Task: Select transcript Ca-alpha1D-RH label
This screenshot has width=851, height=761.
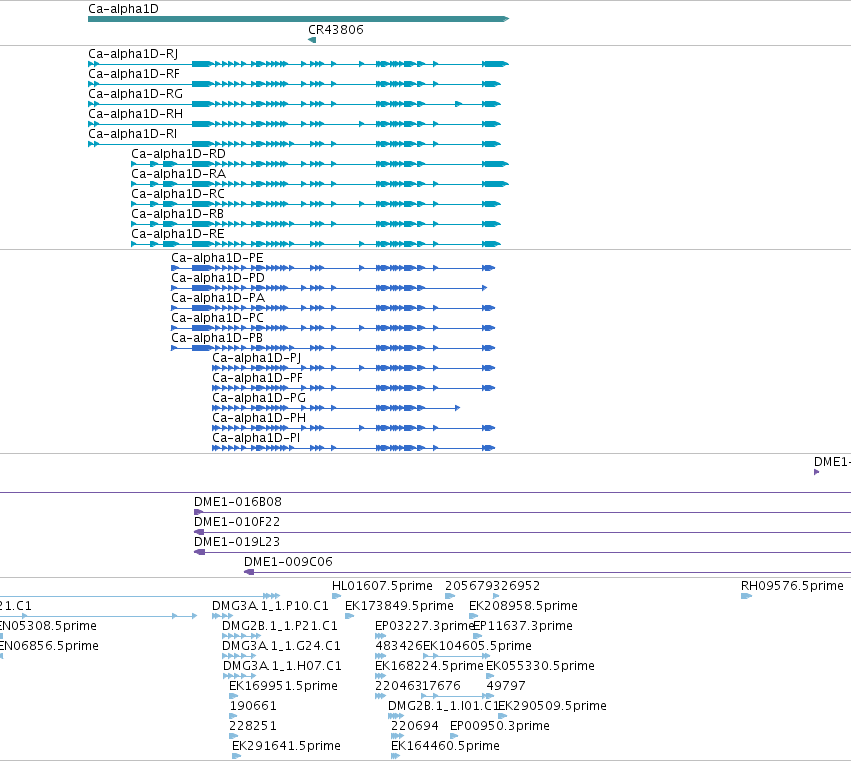Action: pos(136,114)
